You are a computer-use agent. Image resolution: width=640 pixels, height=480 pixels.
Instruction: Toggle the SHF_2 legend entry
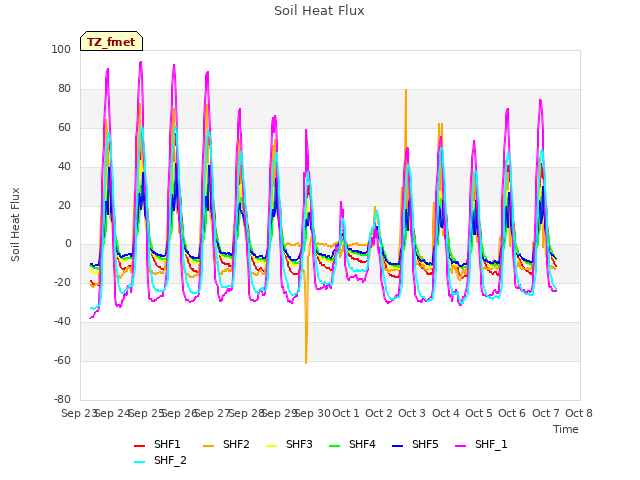[x=160, y=461]
